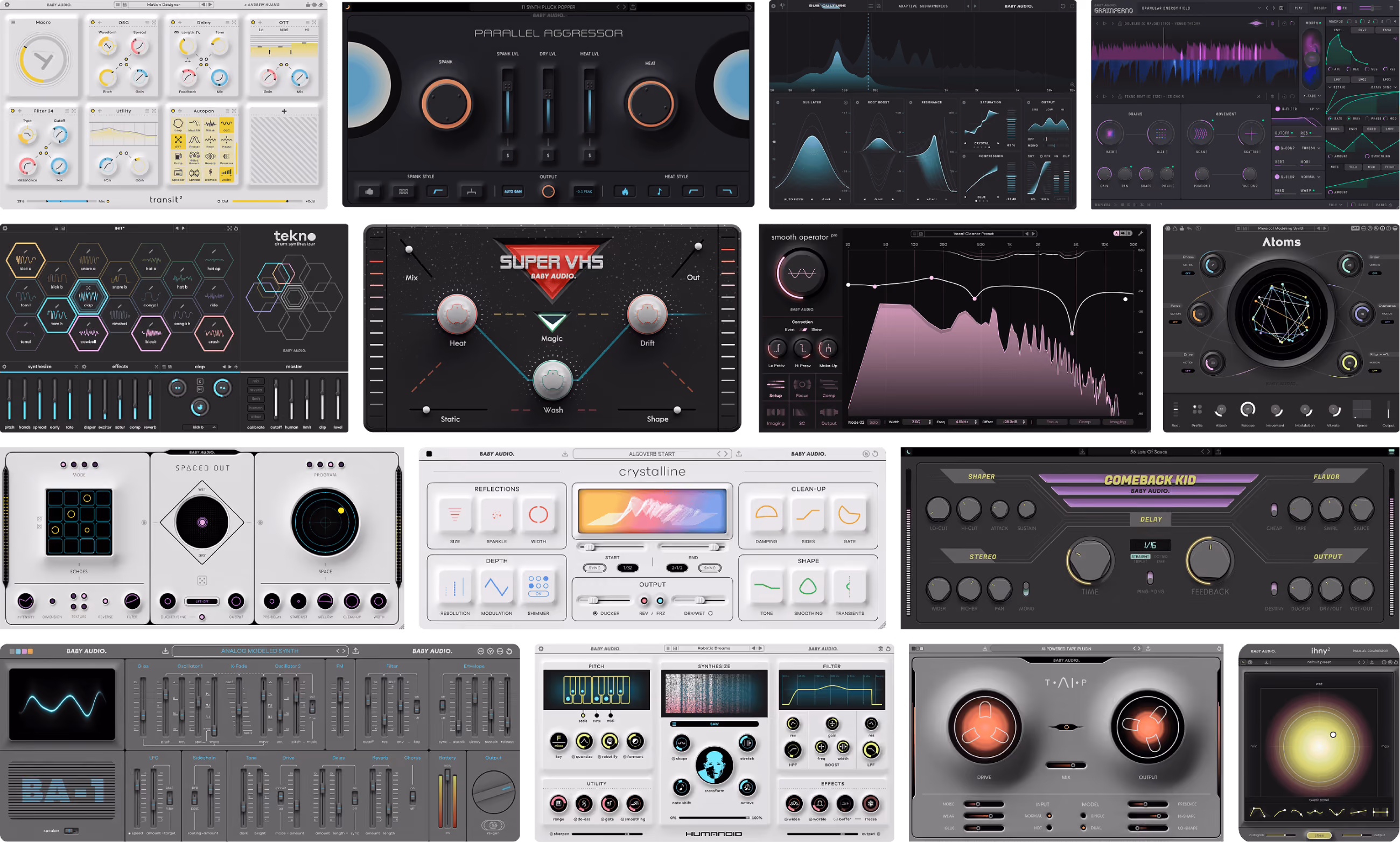Open the synthesize tab in Tekno
Image resolution: width=1400 pixels, height=842 pixels.
[x=40, y=367]
